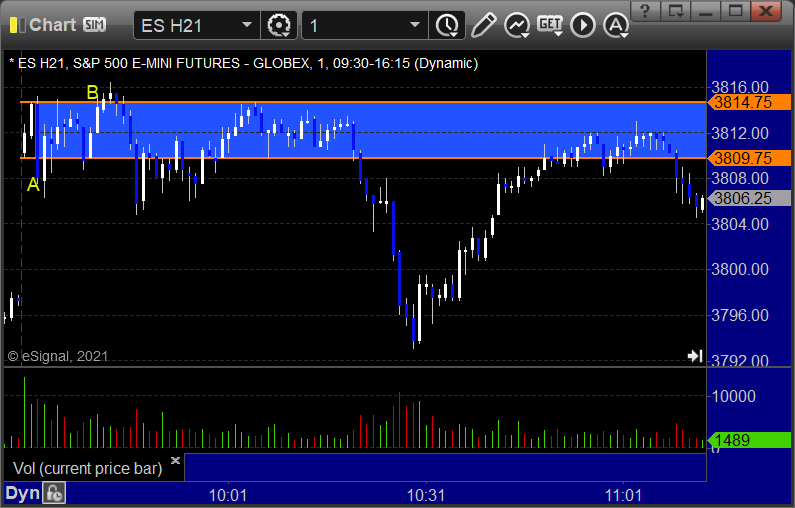Close the chart window
The width and height of the screenshot is (795, 508).
[766, 11]
